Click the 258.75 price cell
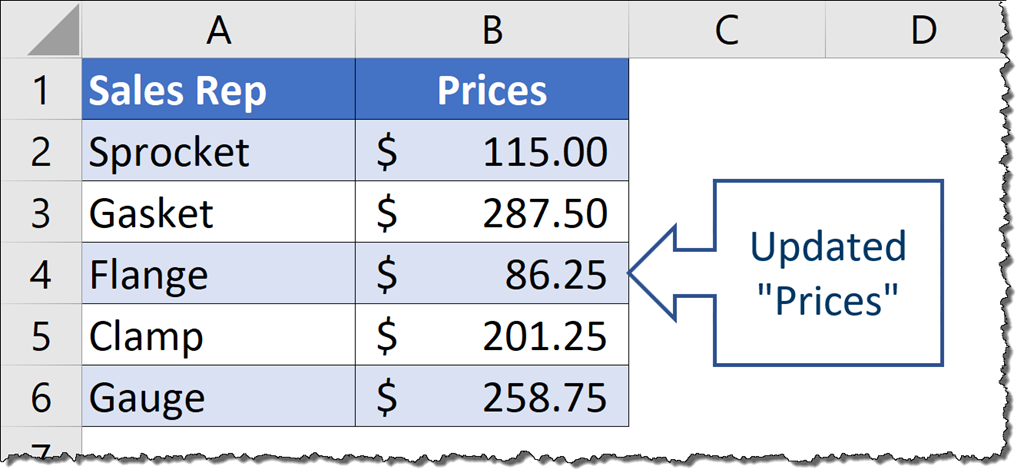Viewport: 1024px width, 476px height. tap(492, 397)
